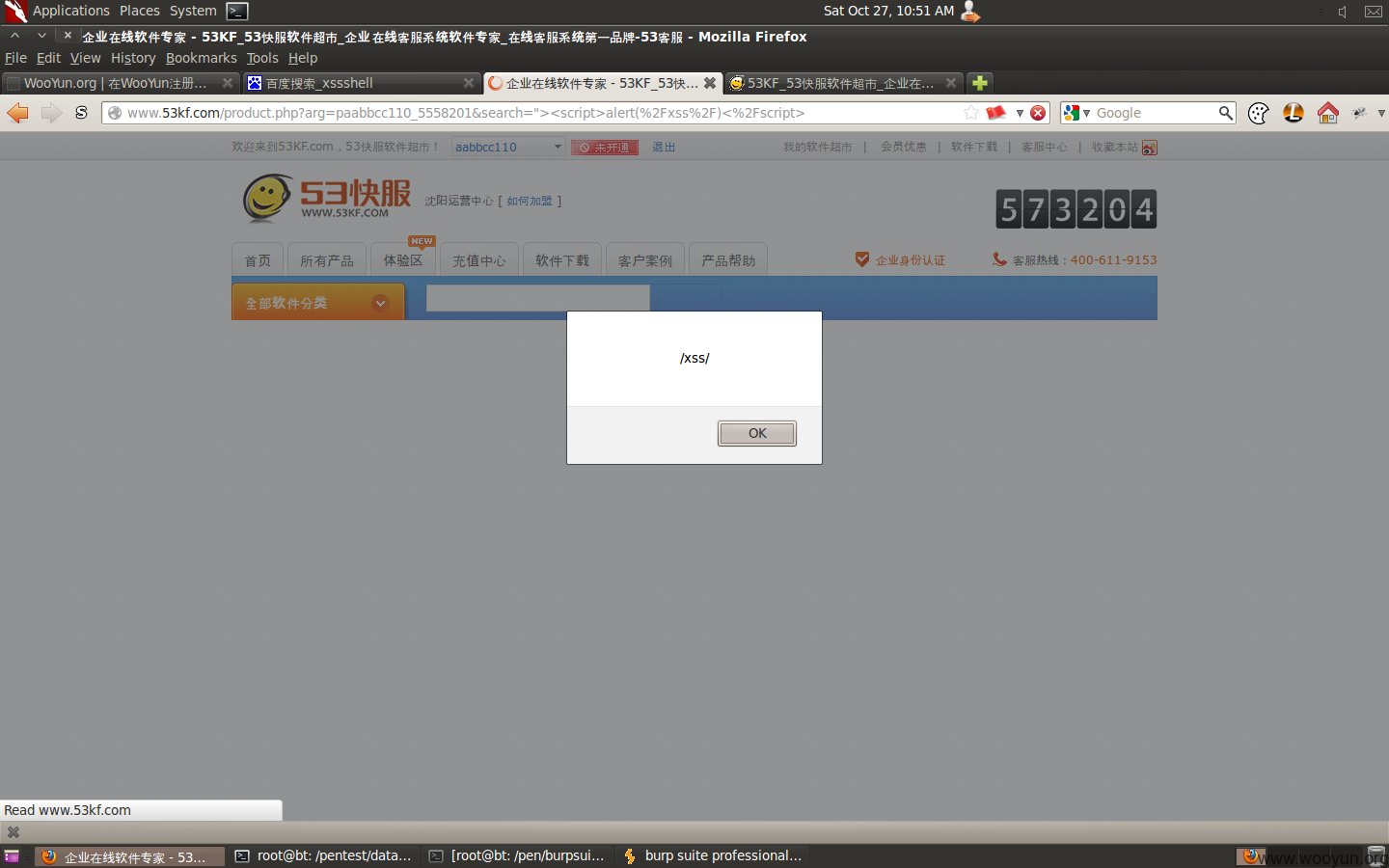1389x868 pixels.
Task: Open the Tools menu
Action: [262, 58]
